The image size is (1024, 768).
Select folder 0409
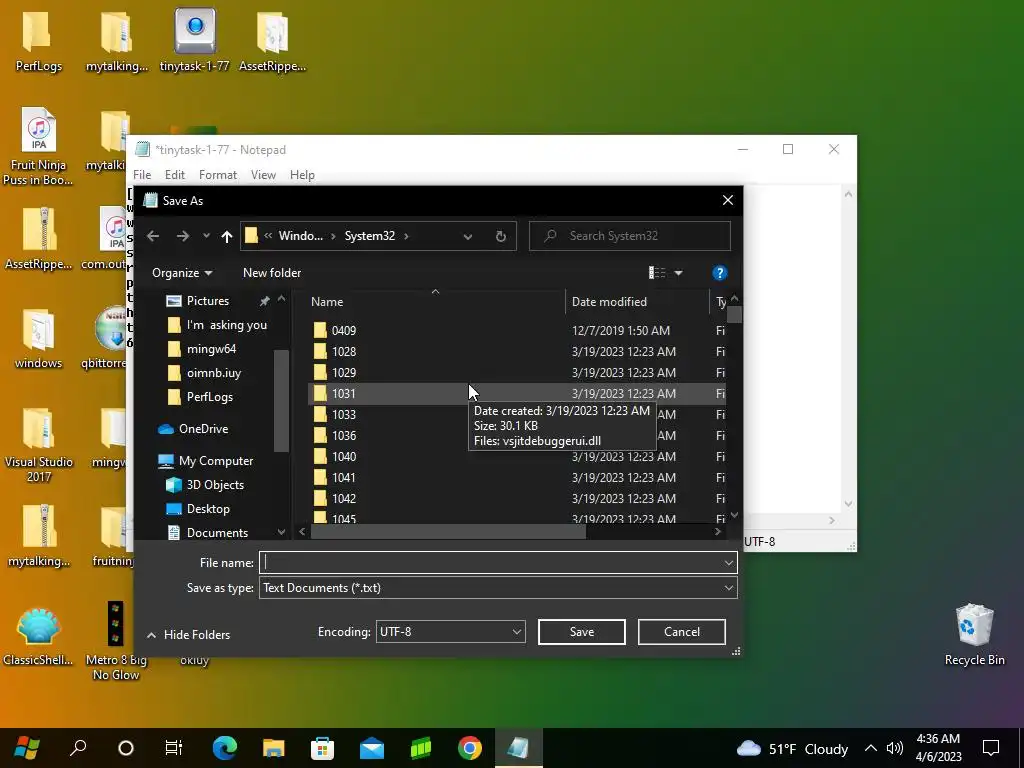pos(344,330)
